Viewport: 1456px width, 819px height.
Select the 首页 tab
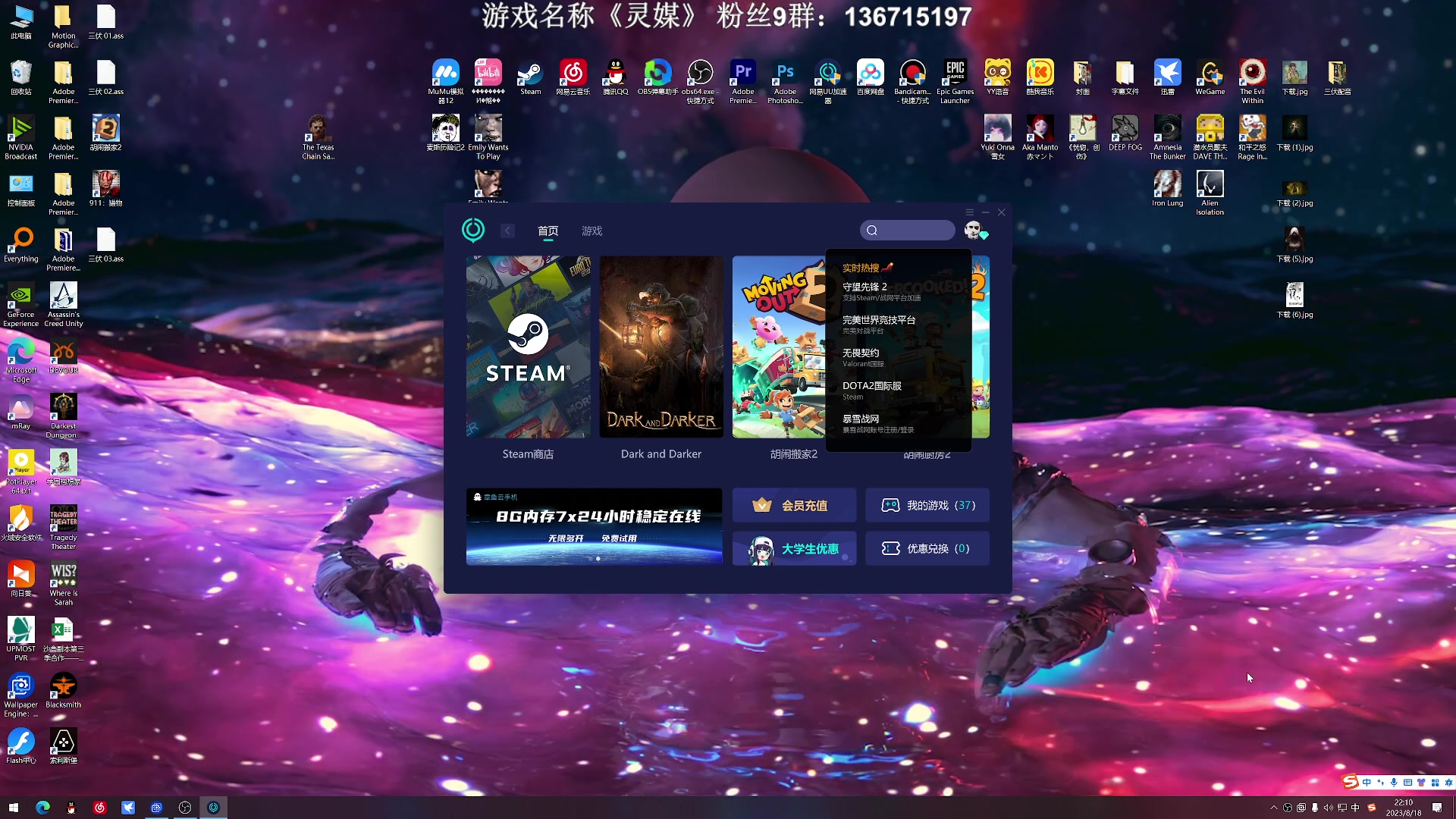coord(548,231)
